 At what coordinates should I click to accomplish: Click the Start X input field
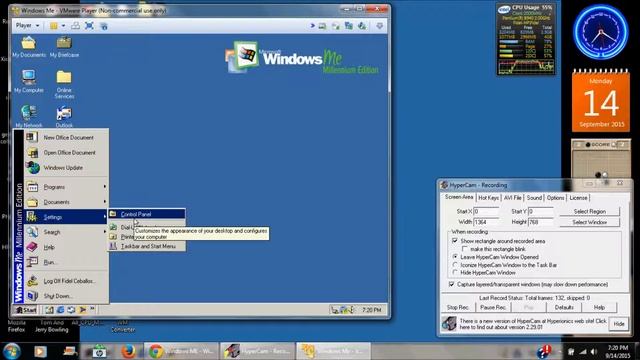(x=486, y=211)
